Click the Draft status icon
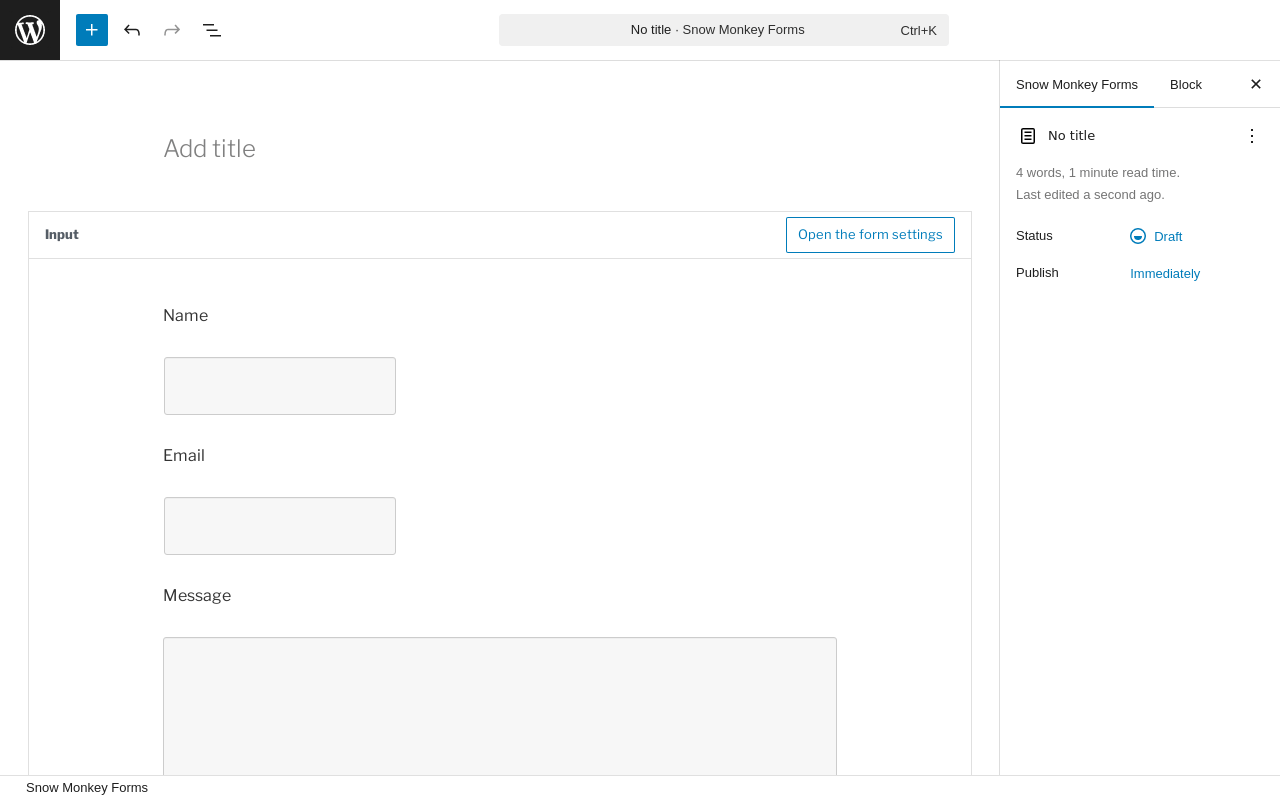 1138,236
